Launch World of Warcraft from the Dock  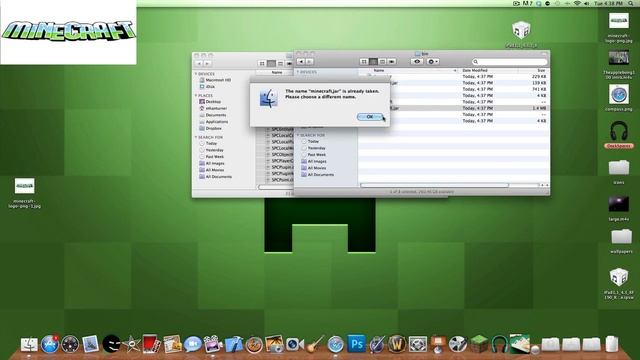[397, 344]
